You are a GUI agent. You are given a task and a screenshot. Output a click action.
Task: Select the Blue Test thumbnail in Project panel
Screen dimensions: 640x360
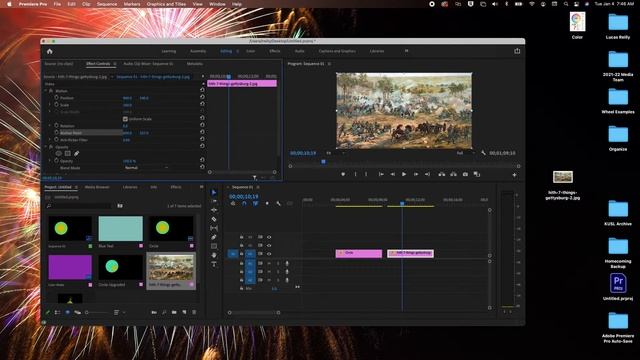tap(121, 229)
